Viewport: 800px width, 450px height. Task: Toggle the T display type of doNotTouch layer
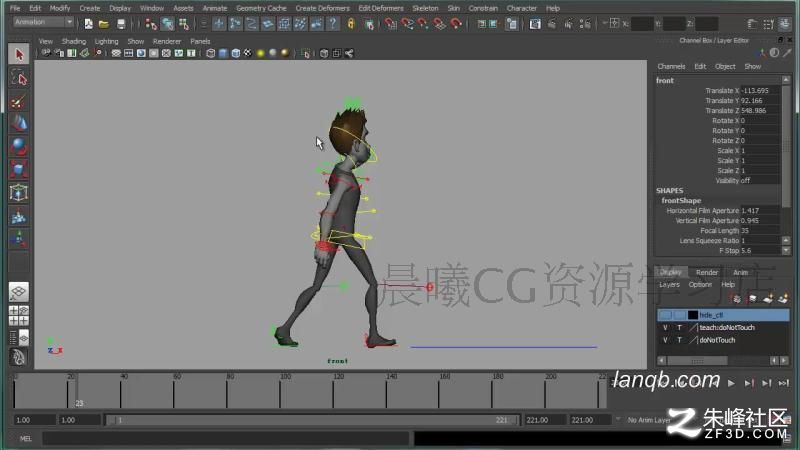pyautogui.click(x=679, y=340)
